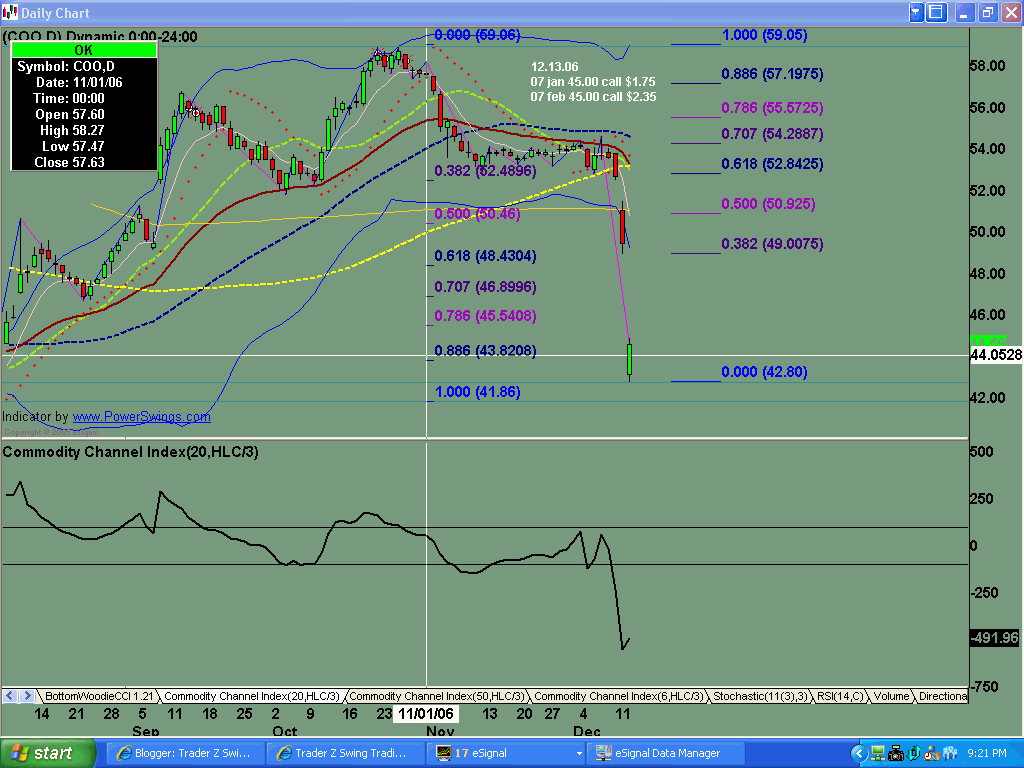Image resolution: width=1024 pixels, height=768 pixels.
Task: Open the title bar pin dropdown
Action: (x=916, y=12)
